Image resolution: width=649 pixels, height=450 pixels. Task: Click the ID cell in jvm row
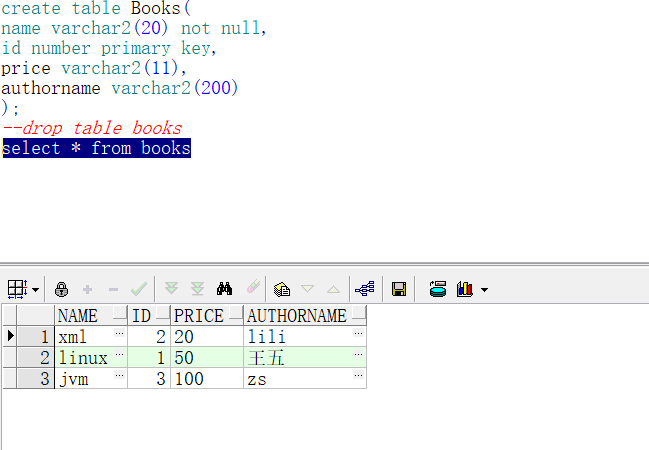149,379
